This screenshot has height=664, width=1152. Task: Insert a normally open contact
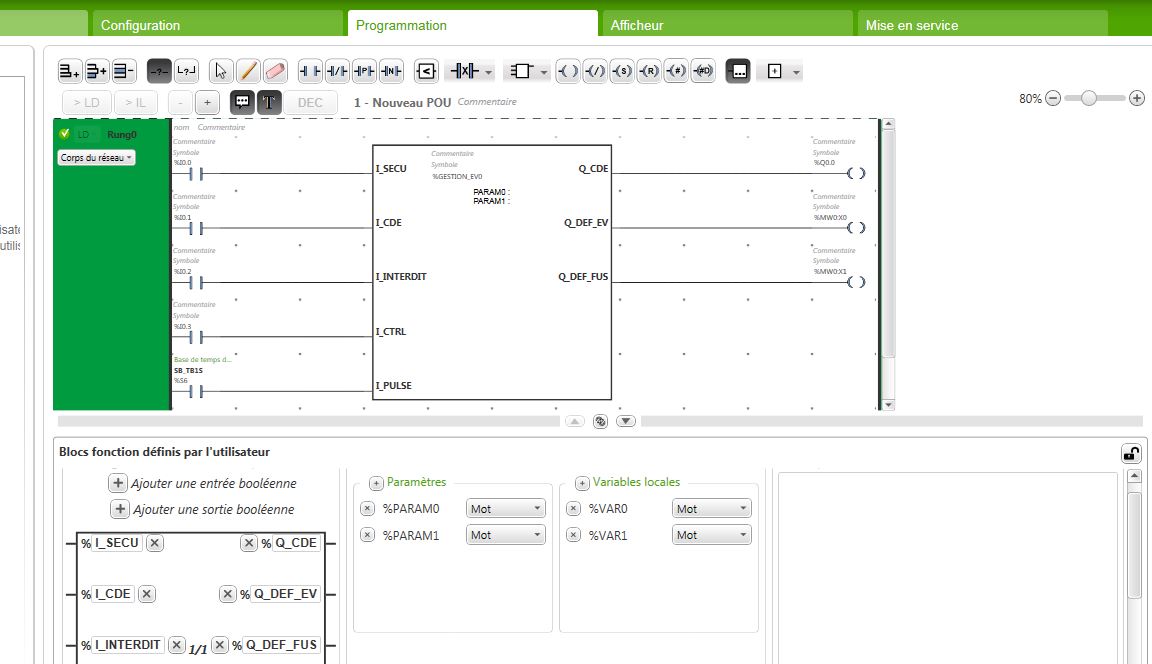[x=310, y=71]
